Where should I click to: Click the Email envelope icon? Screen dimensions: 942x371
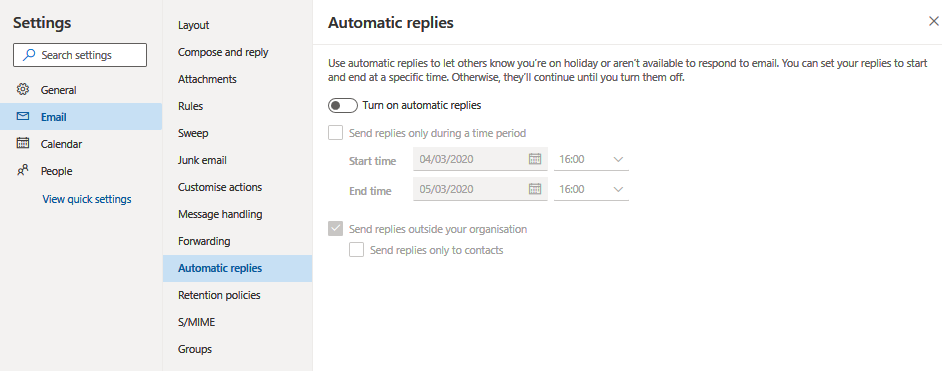(23, 116)
